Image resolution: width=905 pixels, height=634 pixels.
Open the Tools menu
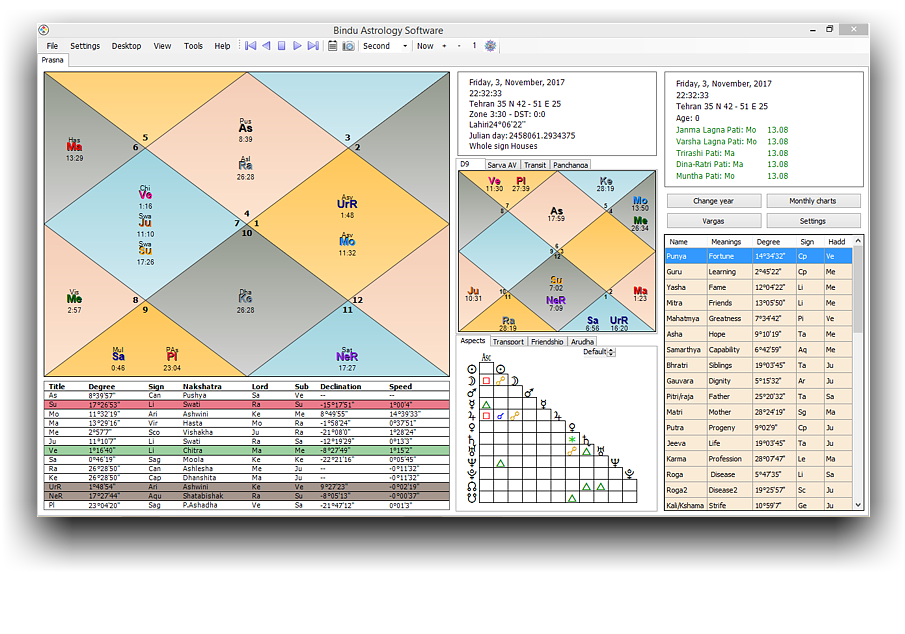point(193,46)
